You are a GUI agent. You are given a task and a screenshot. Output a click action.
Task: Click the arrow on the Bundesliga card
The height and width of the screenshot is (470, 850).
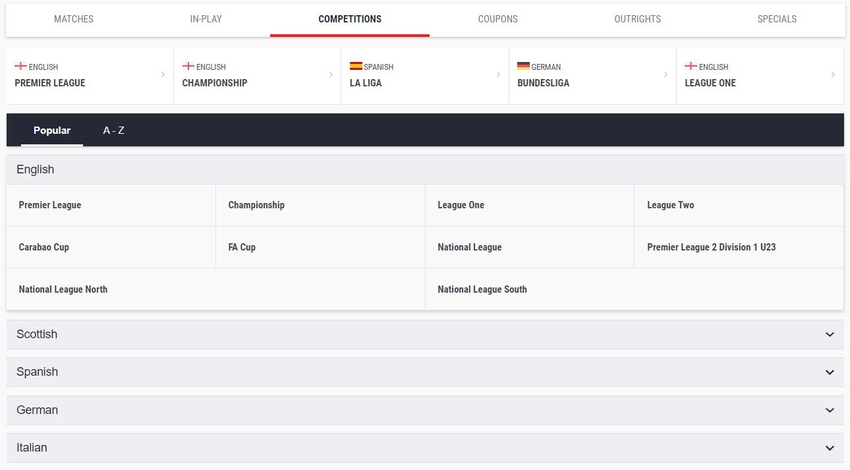click(x=666, y=74)
